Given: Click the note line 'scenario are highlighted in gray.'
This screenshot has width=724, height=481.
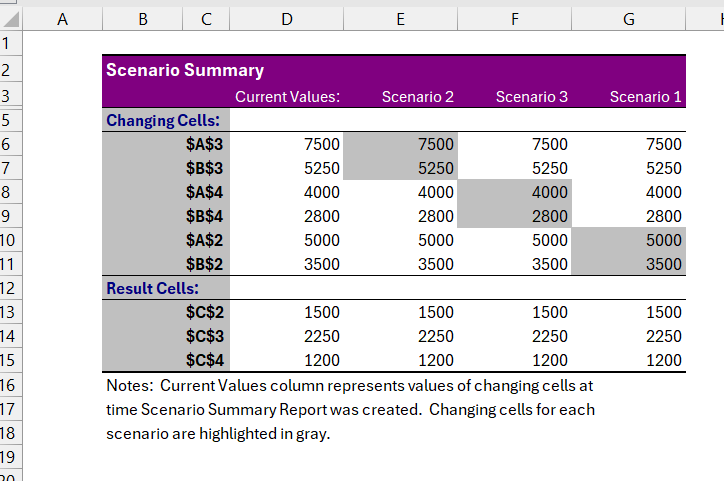Looking at the screenshot, I should [x=218, y=433].
